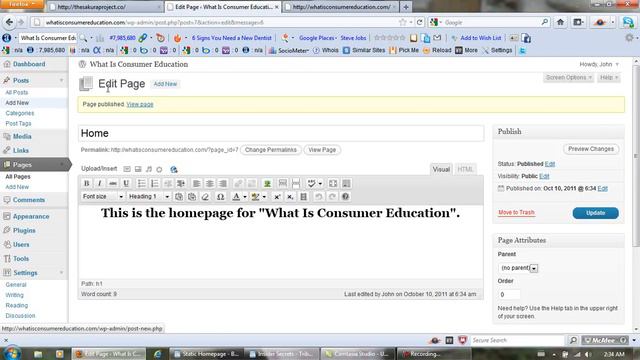This screenshot has height=360, width=640.
Task: Toggle bold formatting in the editor
Action: 87,184
